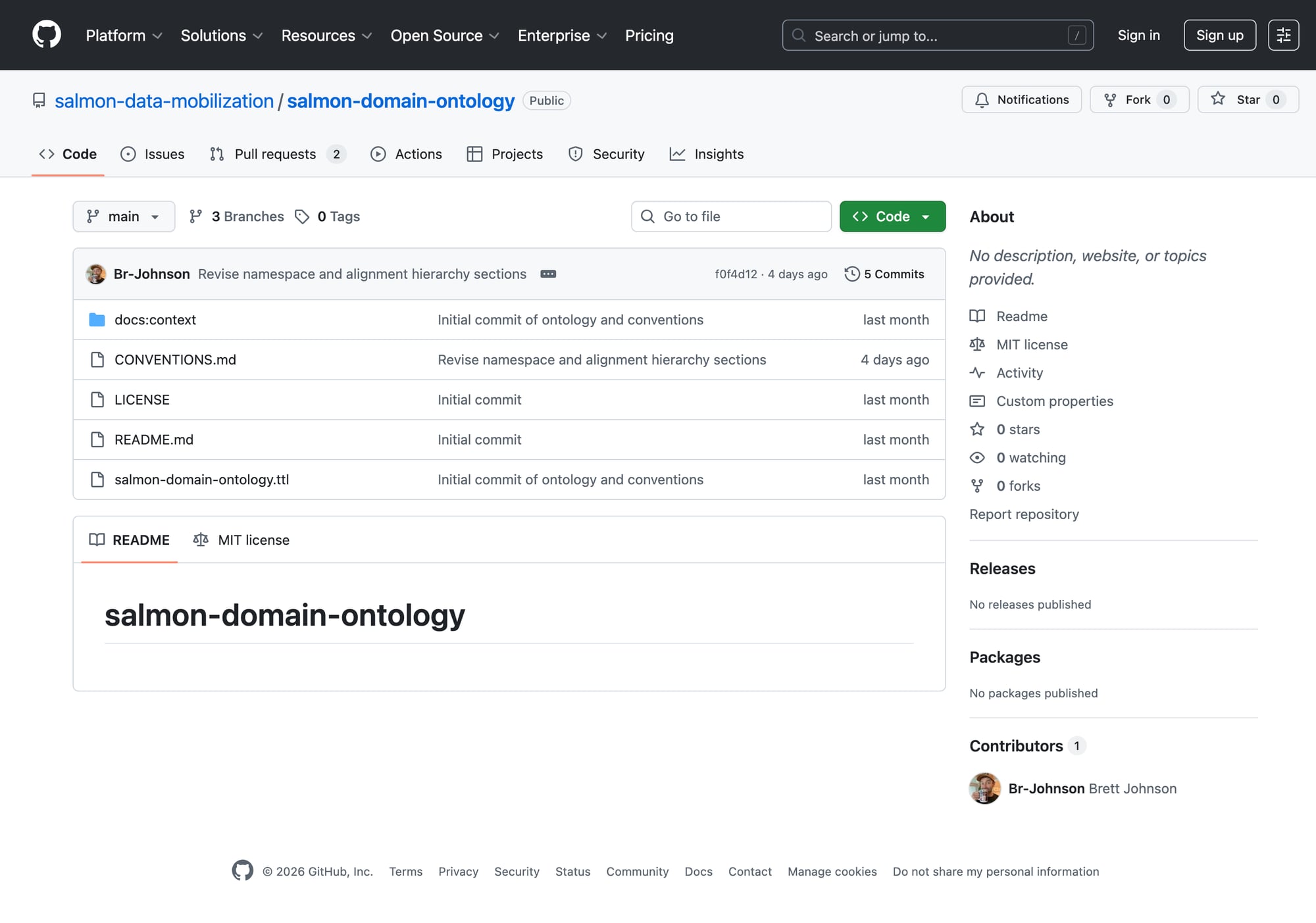Expand the green Code dropdown

coord(892,216)
